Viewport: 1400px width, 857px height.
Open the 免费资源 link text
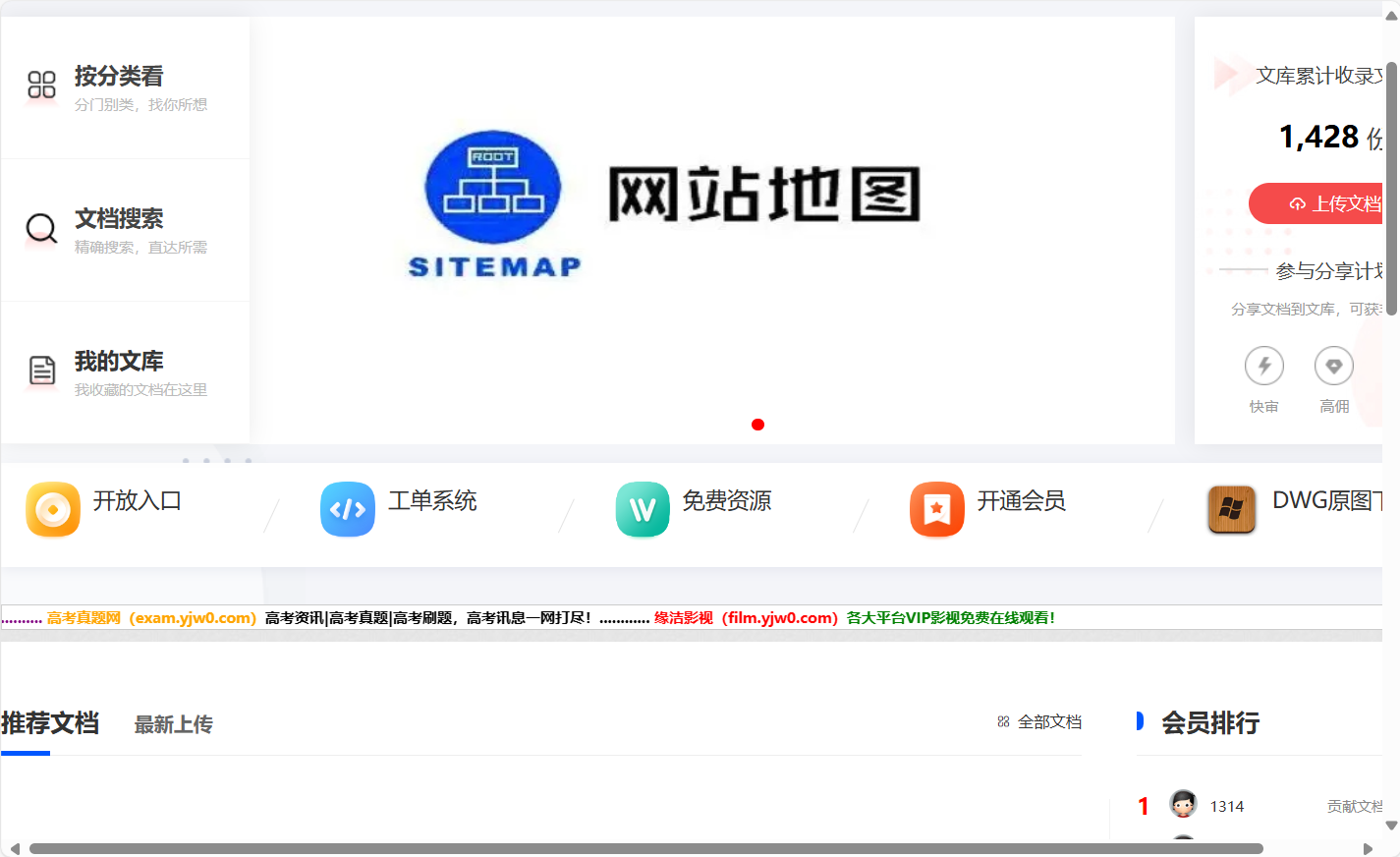click(727, 500)
